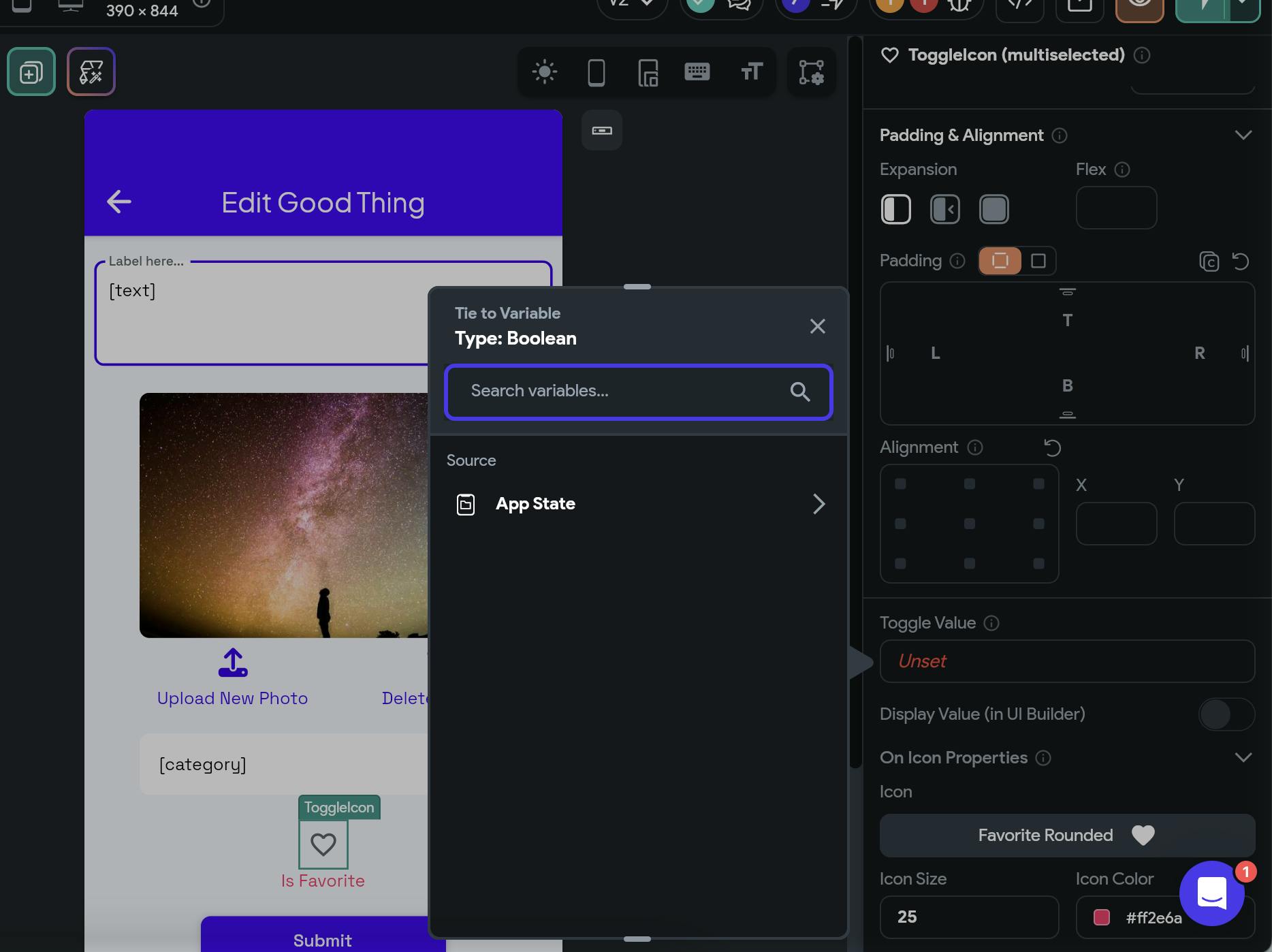Click the Y alignment input field
1272x952 pixels.
(1214, 524)
